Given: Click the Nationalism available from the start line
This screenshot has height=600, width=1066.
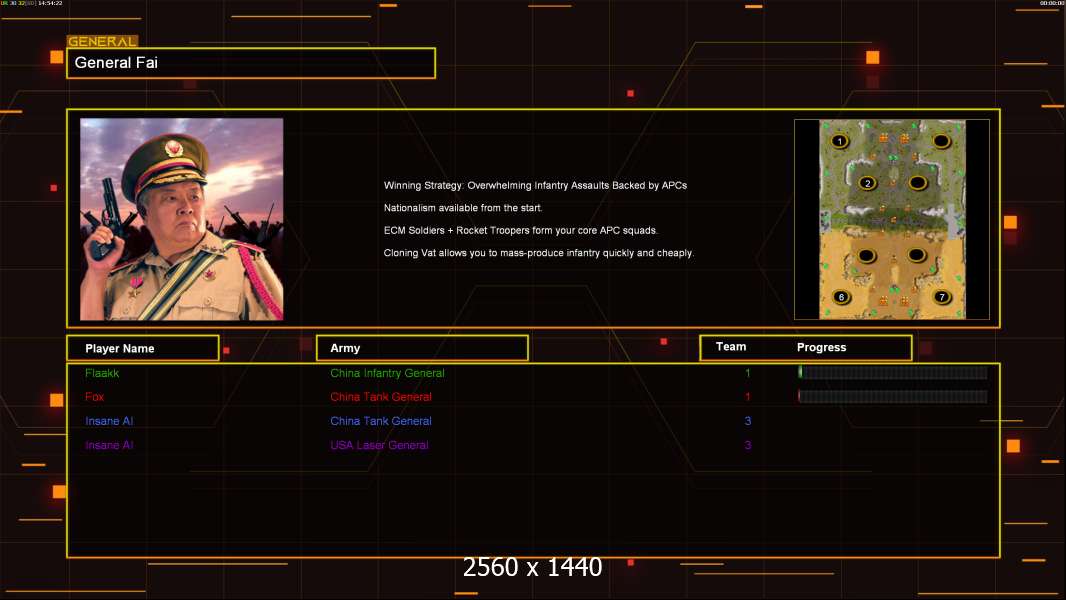Looking at the screenshot, I should (463, 208).
